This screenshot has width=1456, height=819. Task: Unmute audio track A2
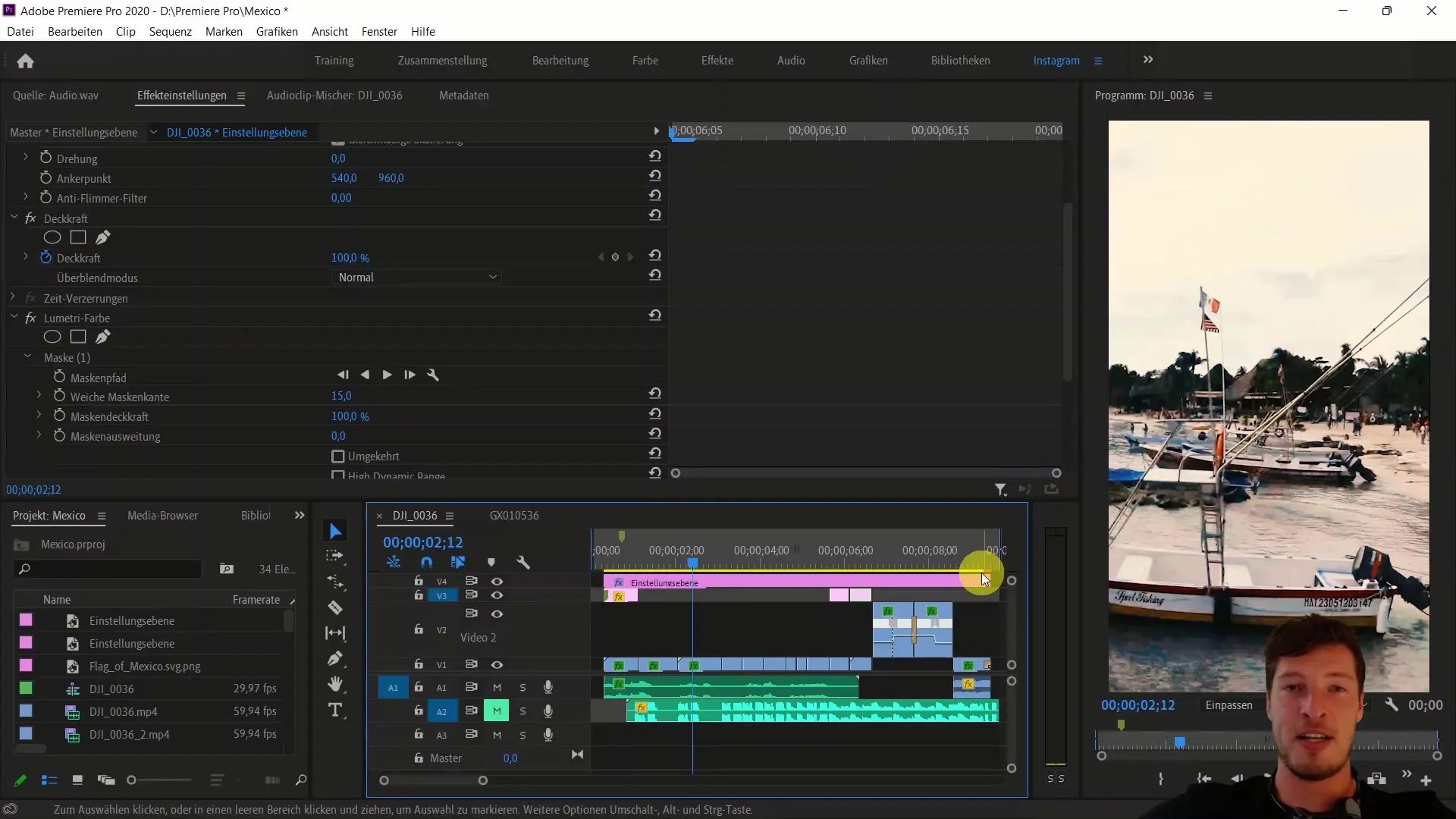(x=497, y=711)
